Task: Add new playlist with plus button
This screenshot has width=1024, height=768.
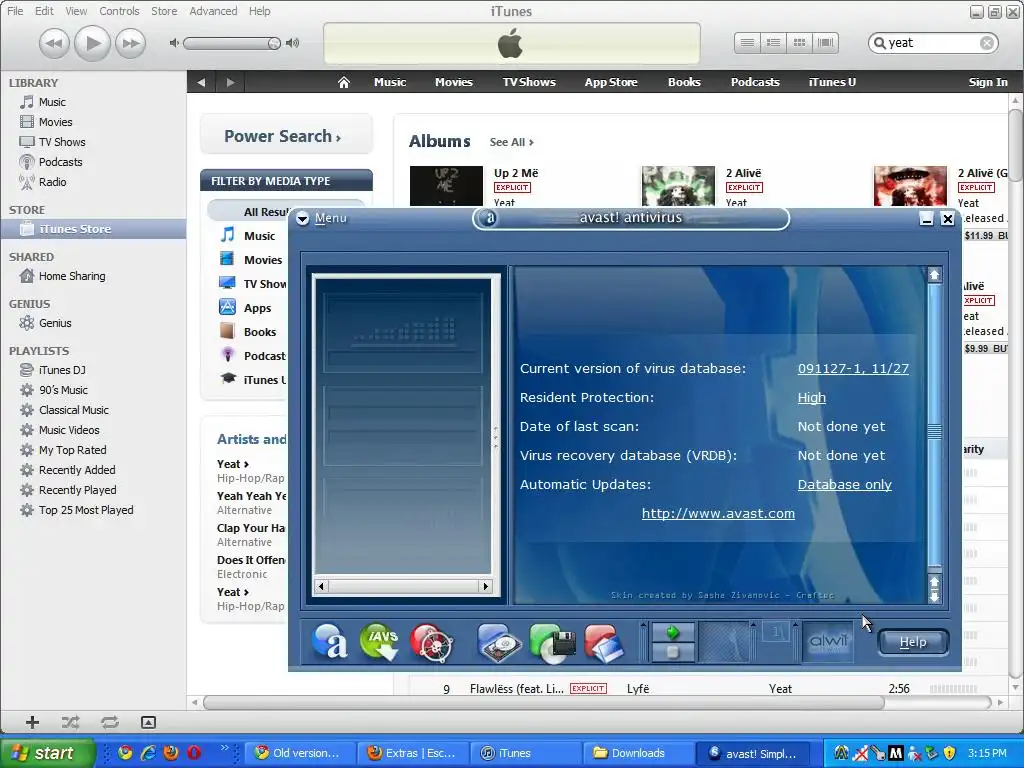Action: tap(32, 722)
